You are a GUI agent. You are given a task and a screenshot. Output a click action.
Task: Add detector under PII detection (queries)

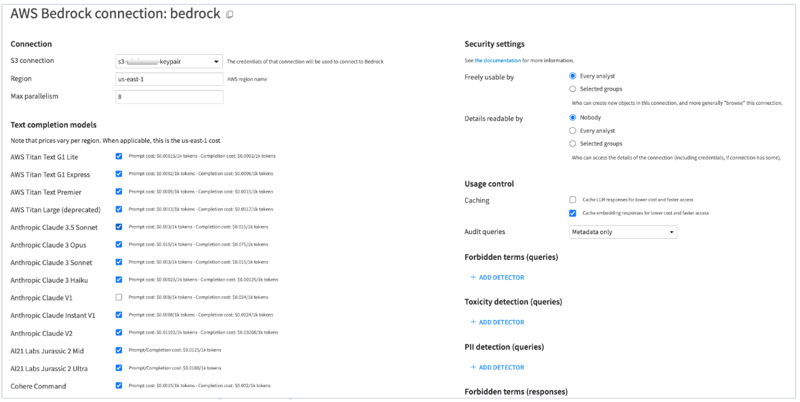click(x=497, y=367)
